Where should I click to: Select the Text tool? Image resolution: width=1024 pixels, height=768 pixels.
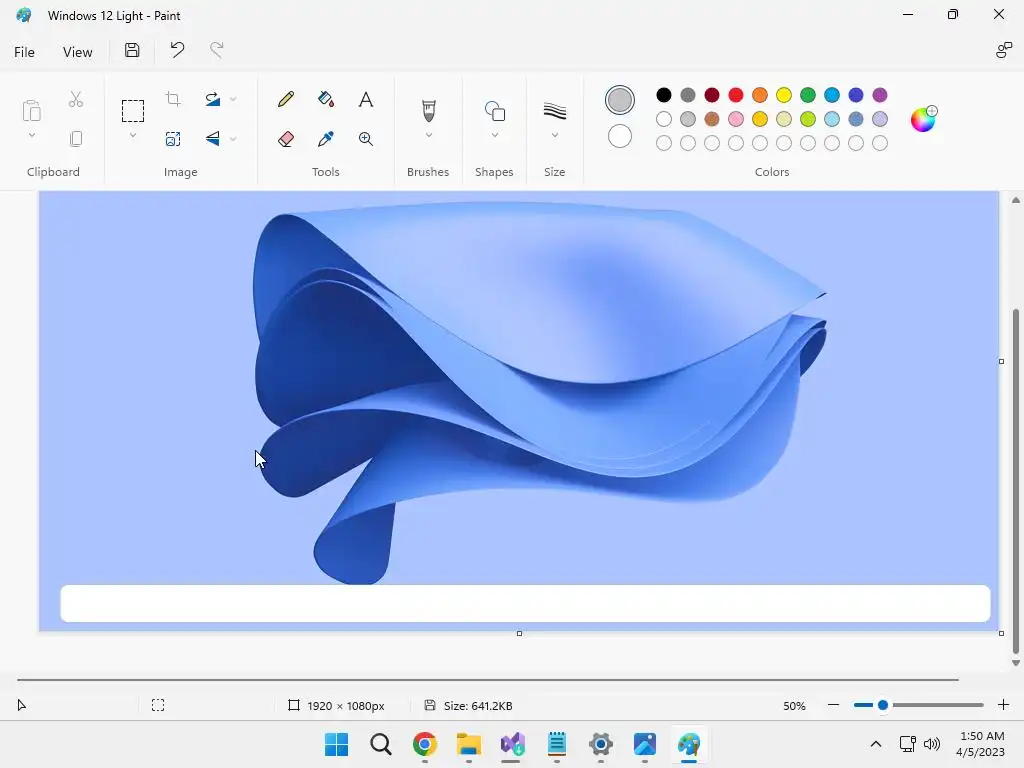point(366,99)
